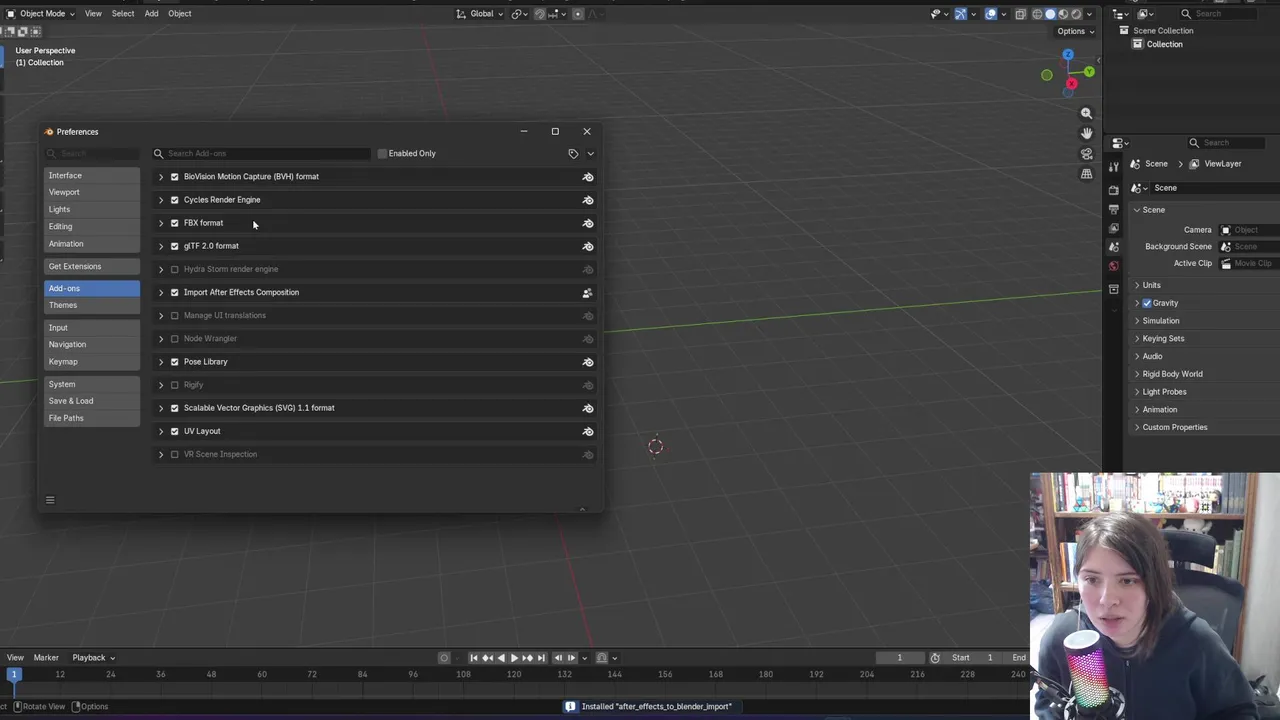
Task: Check the Enabled Only filter
Action: (x=382, y=154)
